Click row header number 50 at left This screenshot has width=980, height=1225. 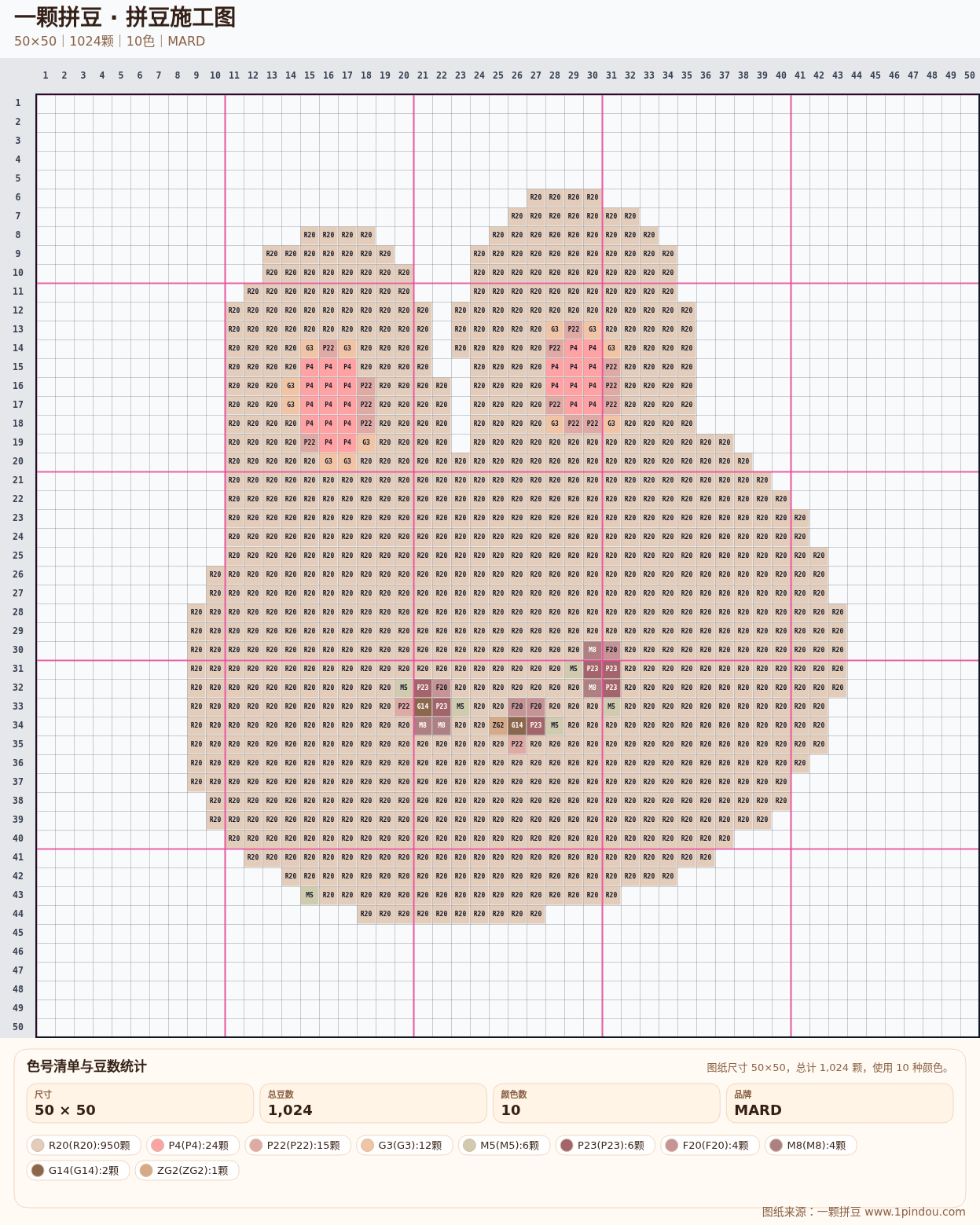(x=18, y=1027)
